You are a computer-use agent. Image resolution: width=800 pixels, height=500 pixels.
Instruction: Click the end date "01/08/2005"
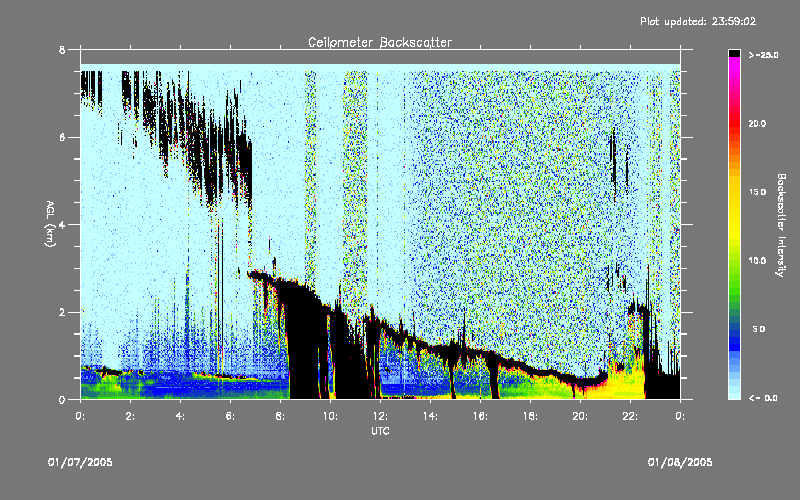[680, 462]
